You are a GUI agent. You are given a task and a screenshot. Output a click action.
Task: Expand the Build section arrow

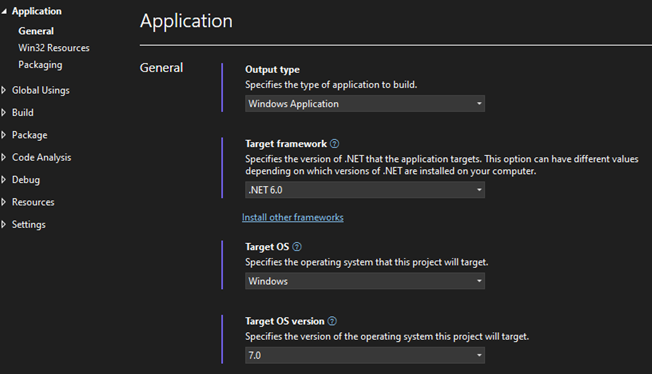4,113
